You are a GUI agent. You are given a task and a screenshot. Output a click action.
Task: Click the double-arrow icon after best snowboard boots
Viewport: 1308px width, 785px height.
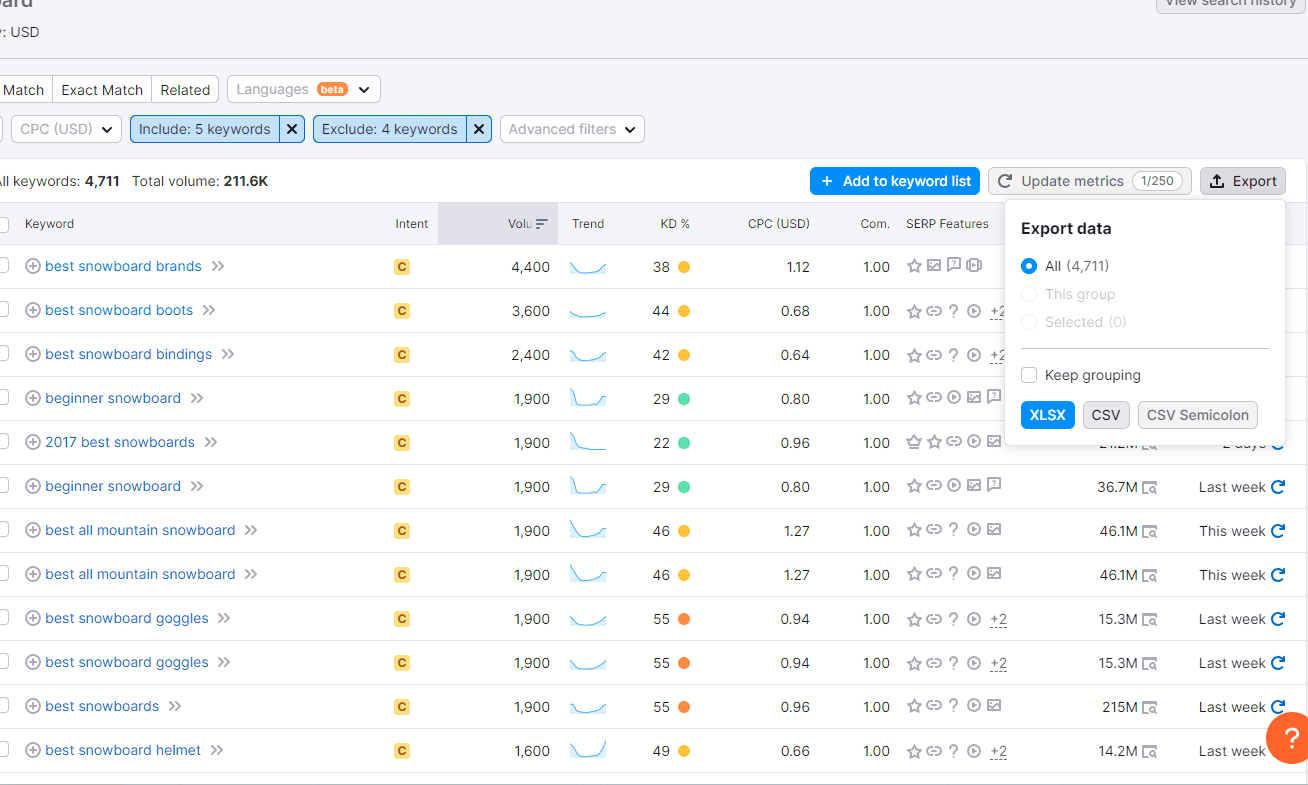click(x=210, y=310)
